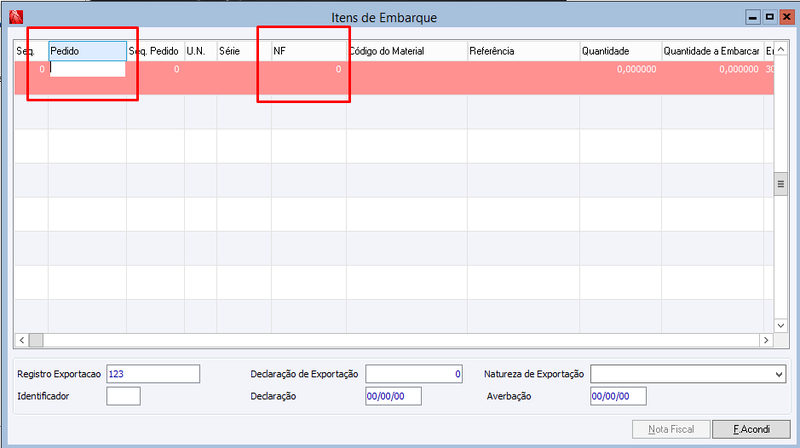Click the horizontal scrollbar thumb

pyautogui.click(x=36, y=340)
